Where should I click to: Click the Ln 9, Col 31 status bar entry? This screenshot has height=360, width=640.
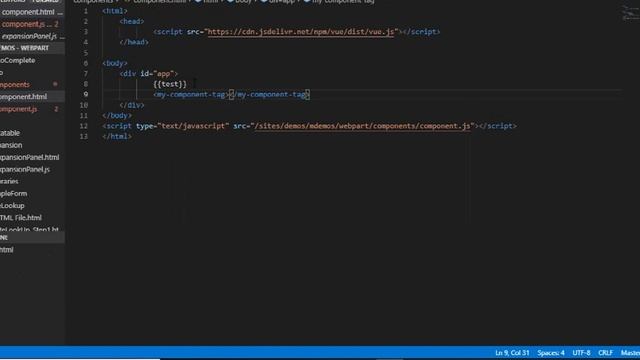coord(512,353)
